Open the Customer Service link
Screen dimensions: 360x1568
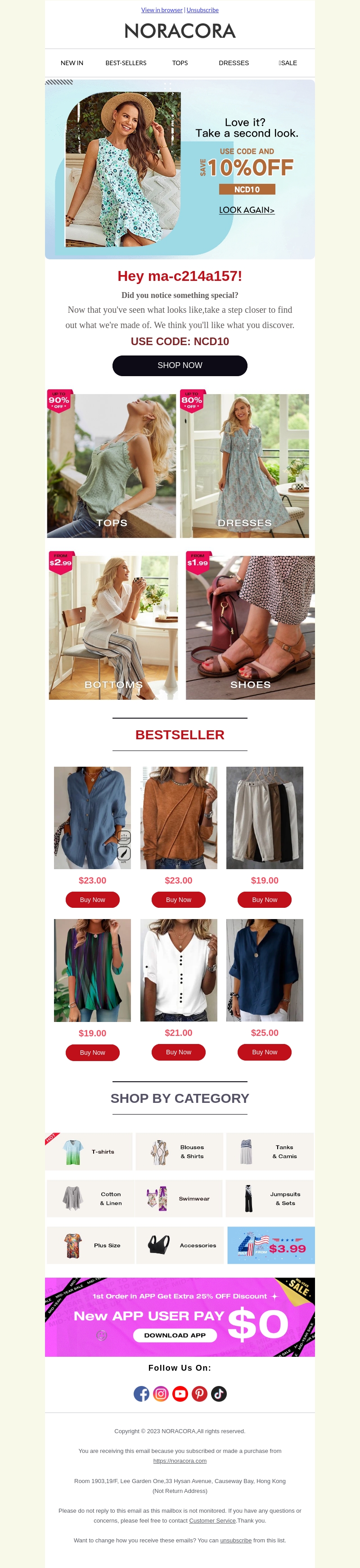(212, 1520)
